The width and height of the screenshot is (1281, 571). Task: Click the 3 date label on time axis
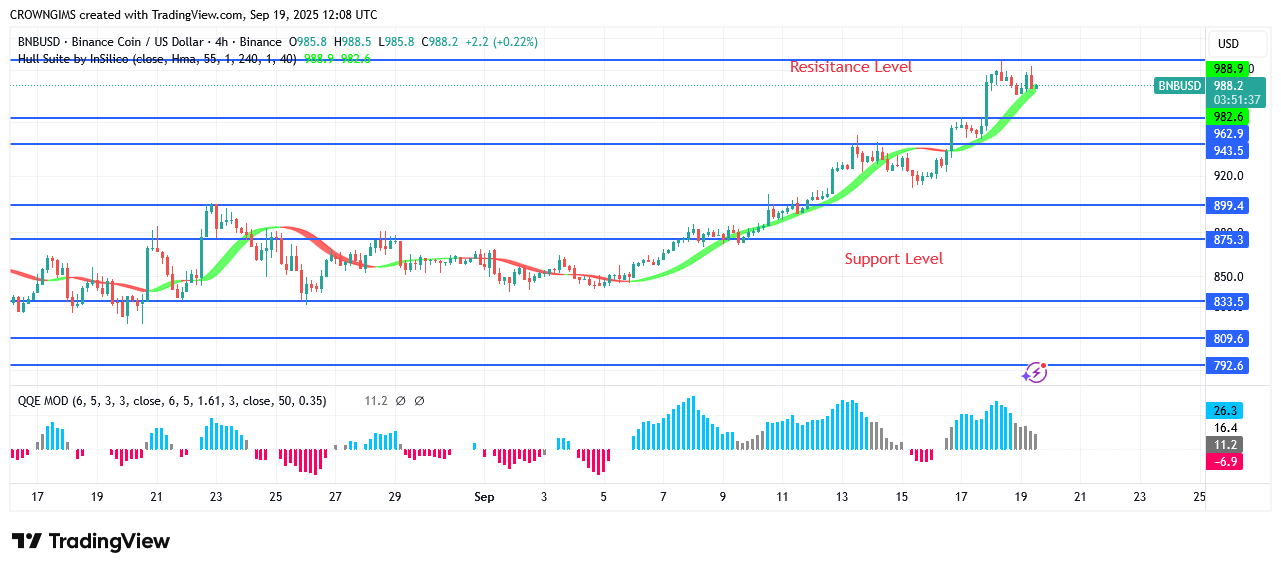click(544, 496)
